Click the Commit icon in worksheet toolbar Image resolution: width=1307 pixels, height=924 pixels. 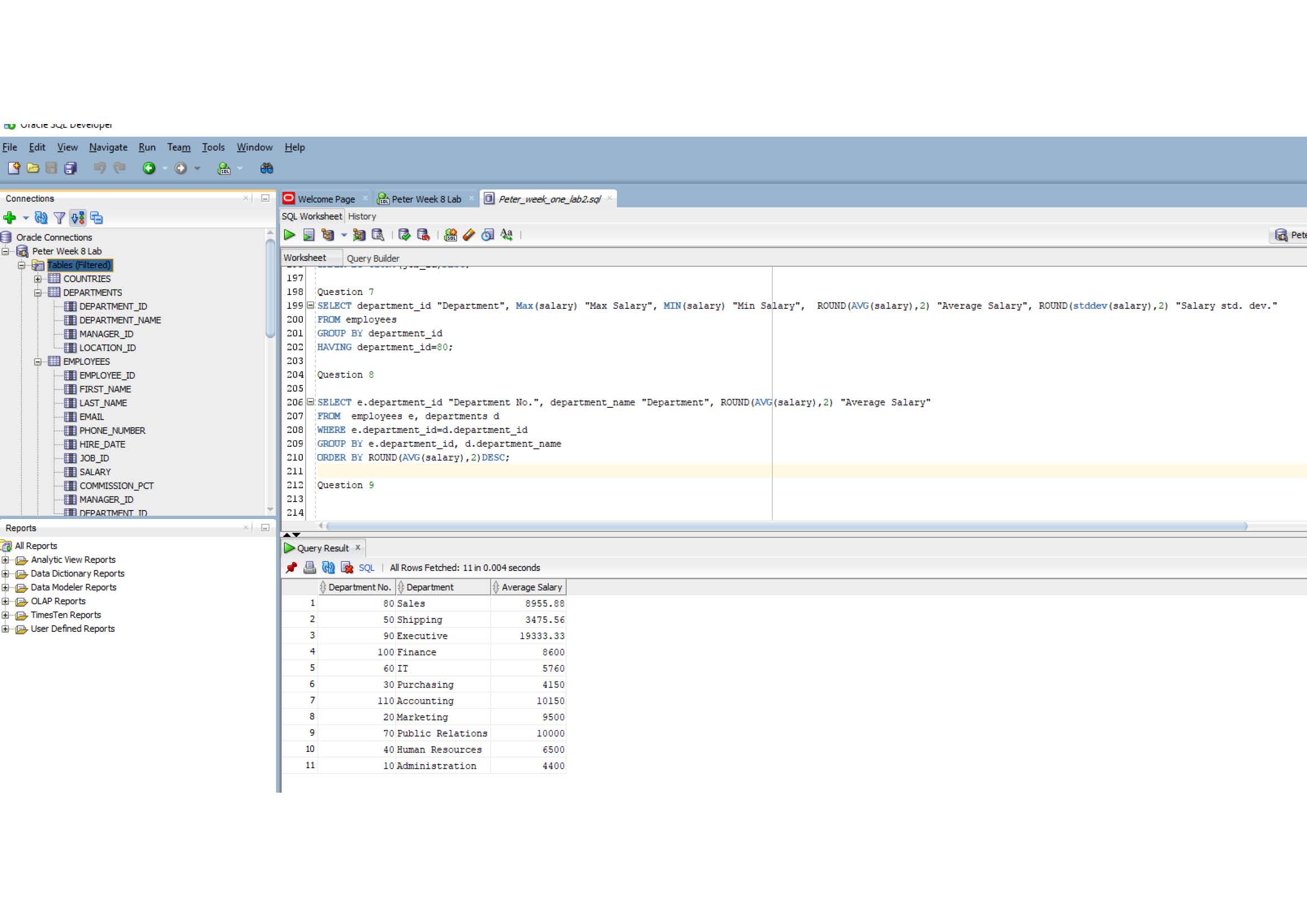point(404,235)
